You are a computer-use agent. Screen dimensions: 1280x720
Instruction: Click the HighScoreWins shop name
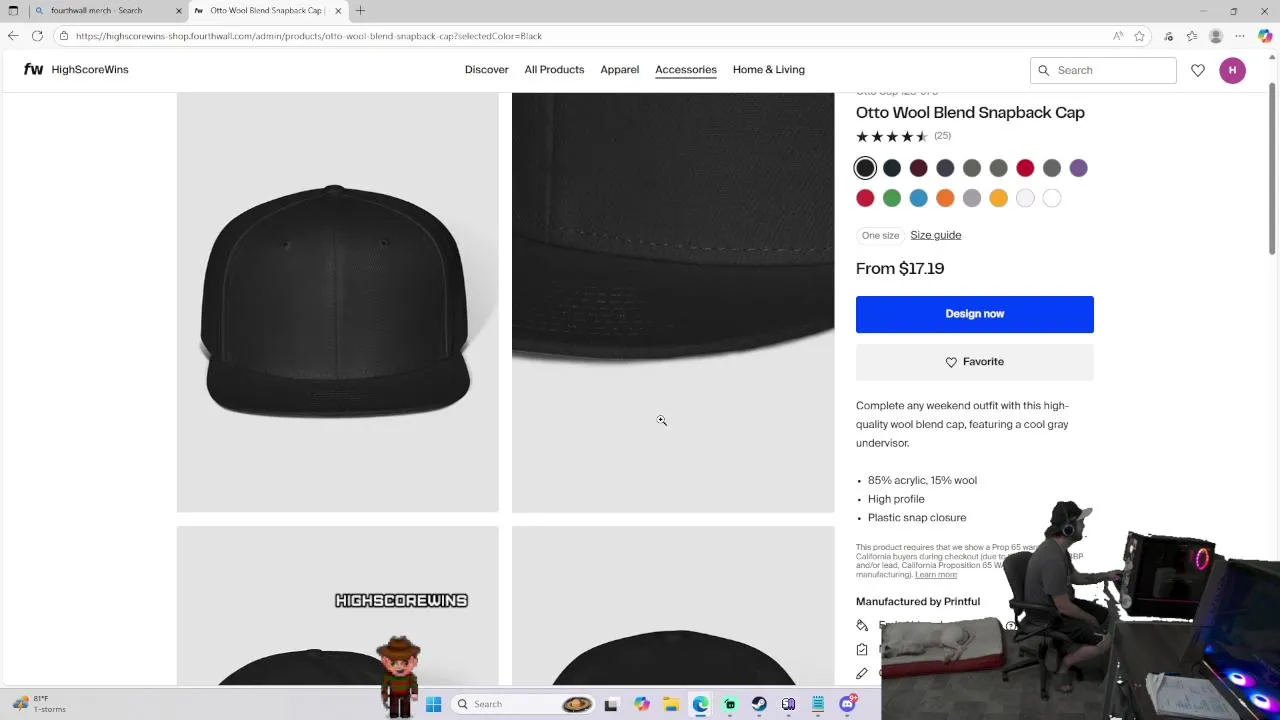(x=90, y=70)
